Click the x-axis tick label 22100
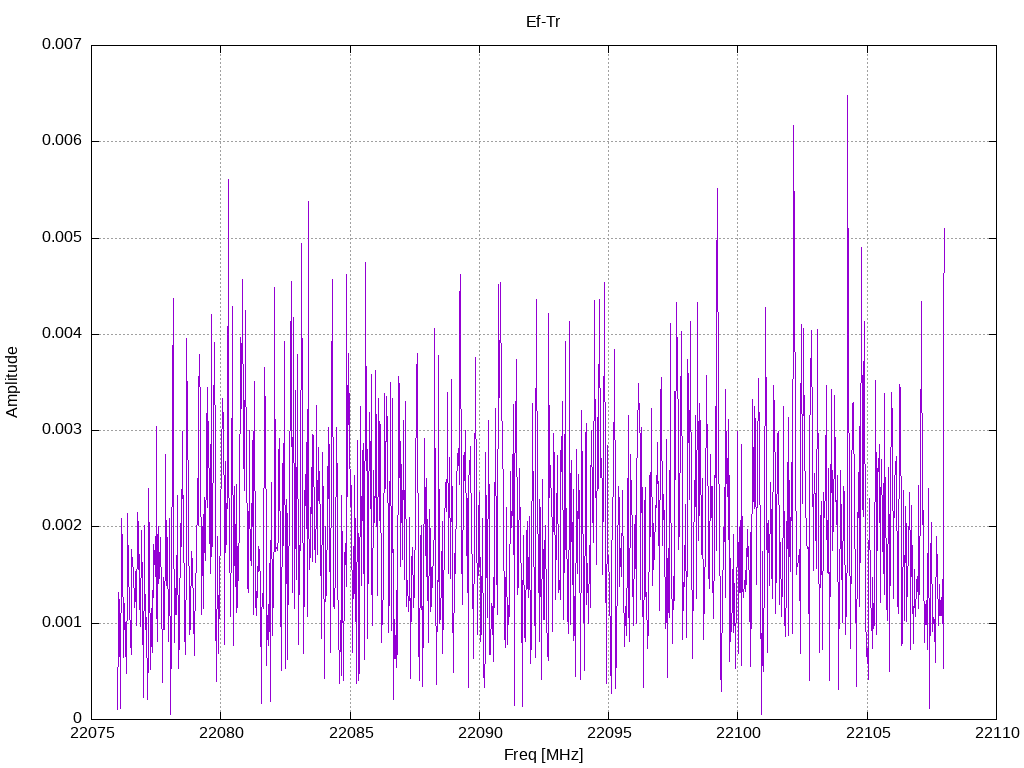 point(738,733)
